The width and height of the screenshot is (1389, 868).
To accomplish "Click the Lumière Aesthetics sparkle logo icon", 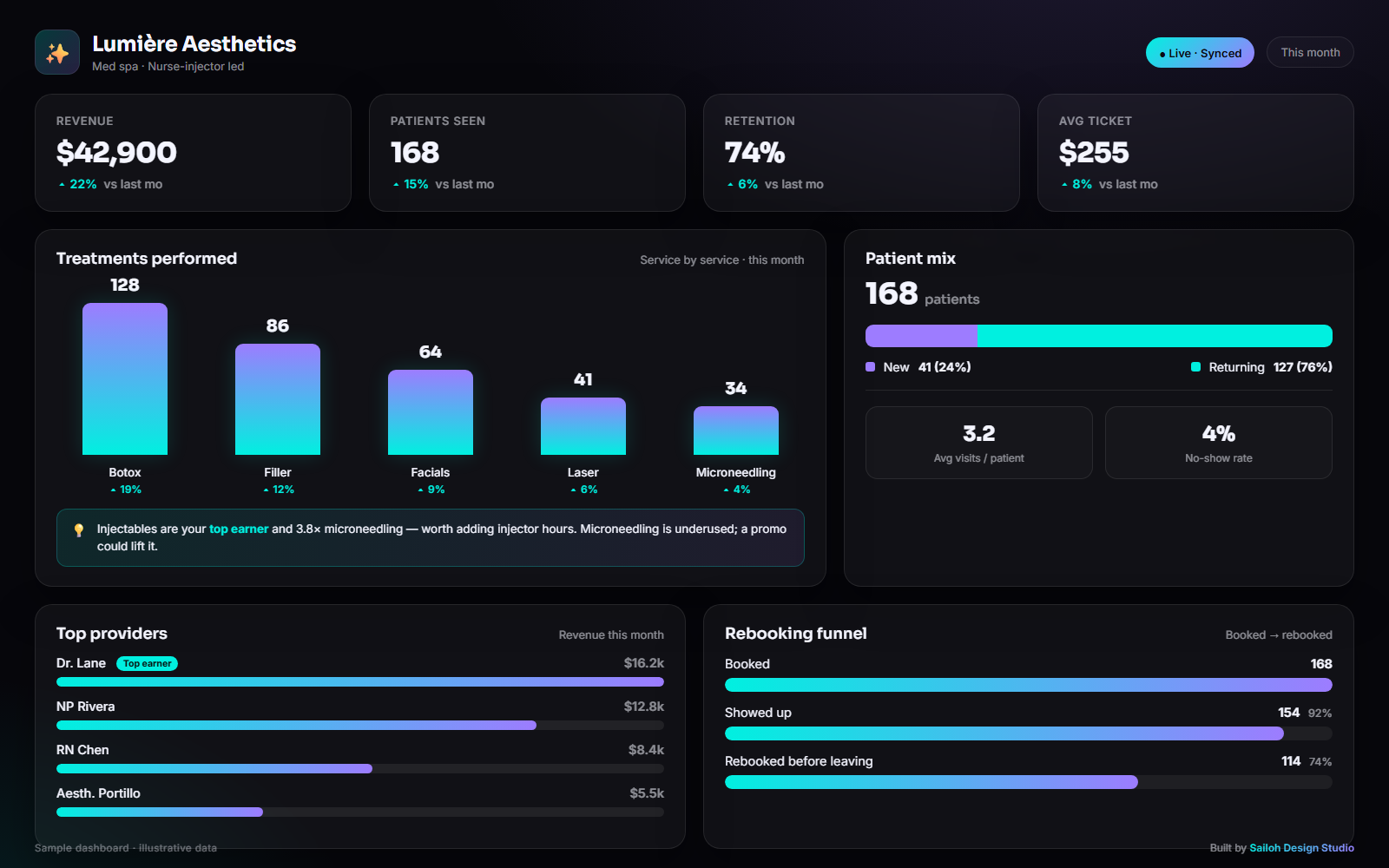I will (57, 52).
